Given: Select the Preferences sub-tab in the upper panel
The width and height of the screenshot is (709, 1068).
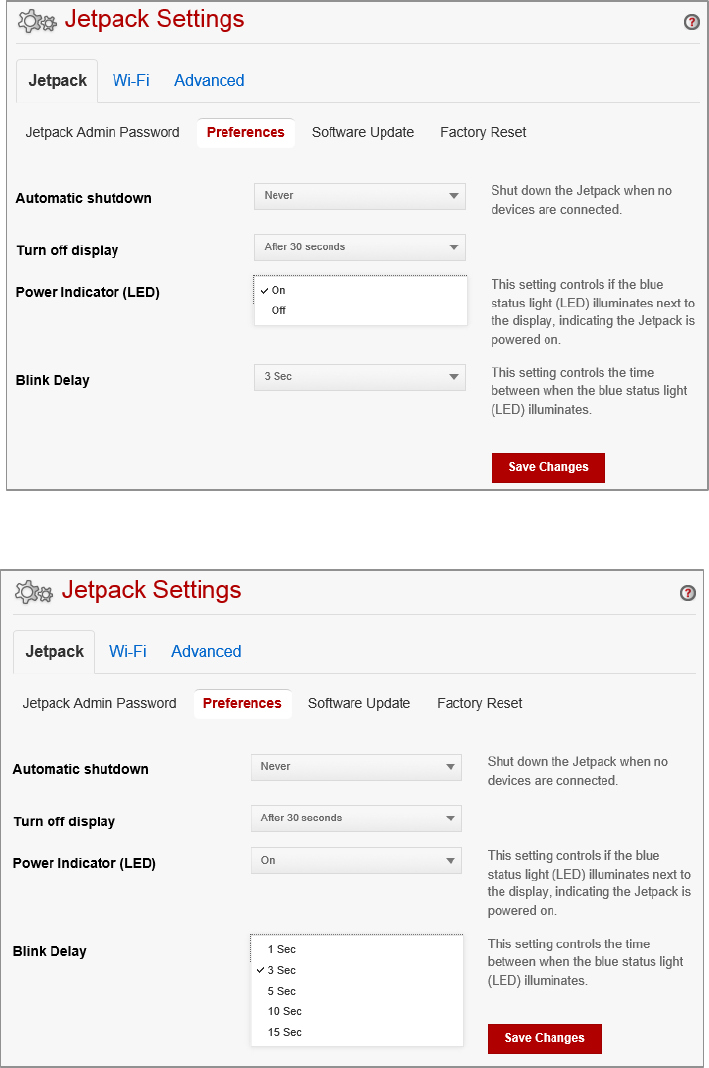Looking at the screenshot, I should [246, 133].
